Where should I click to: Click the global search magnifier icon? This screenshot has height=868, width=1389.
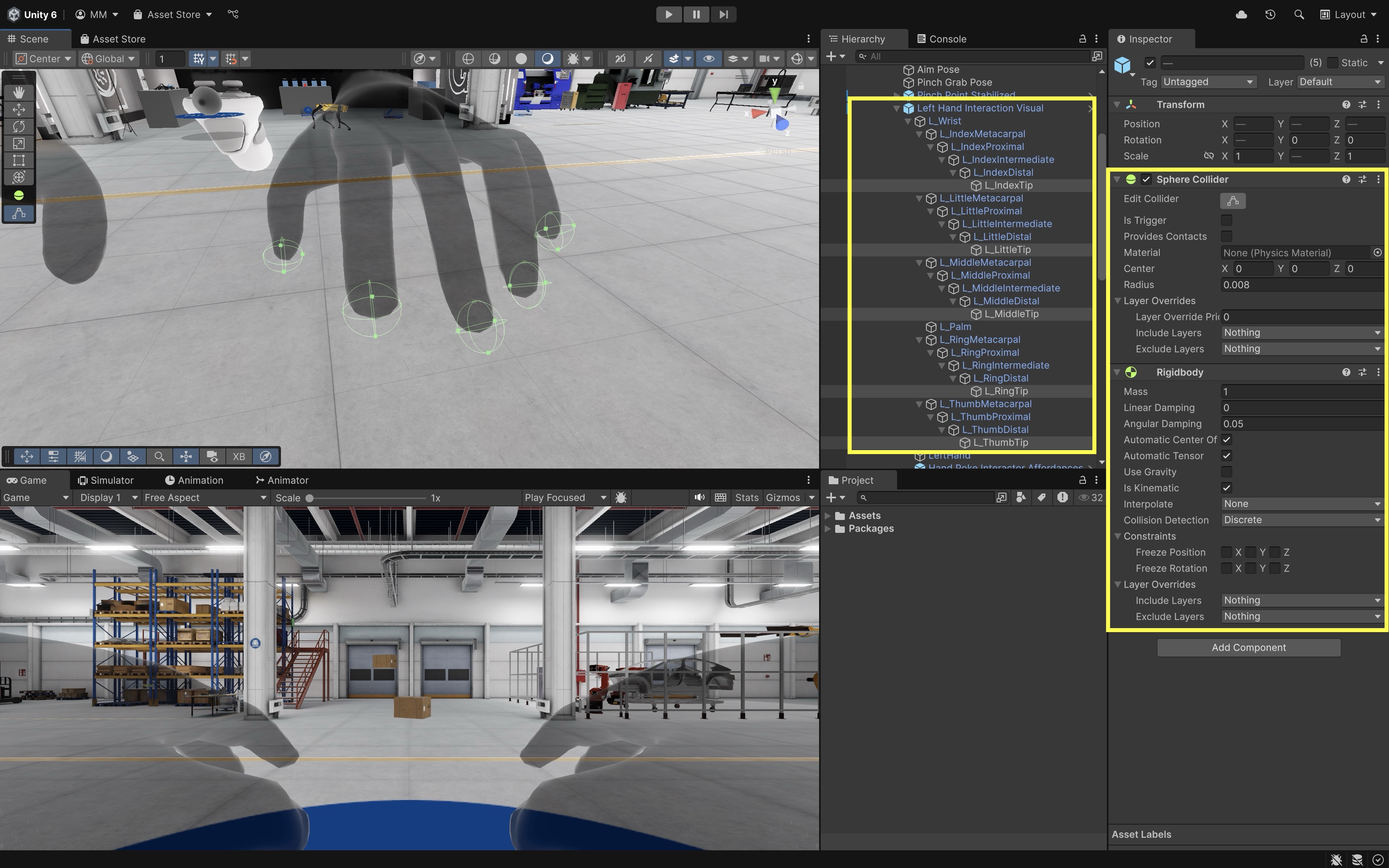pos(1299,14)
